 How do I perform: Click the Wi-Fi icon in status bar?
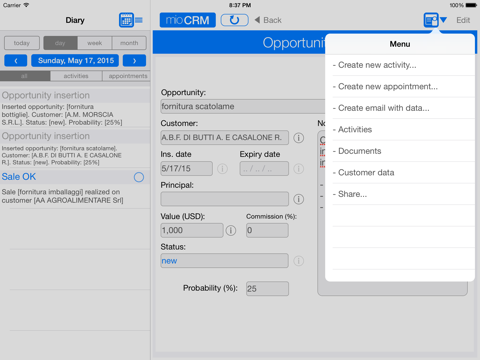click(x=26, y=5)
